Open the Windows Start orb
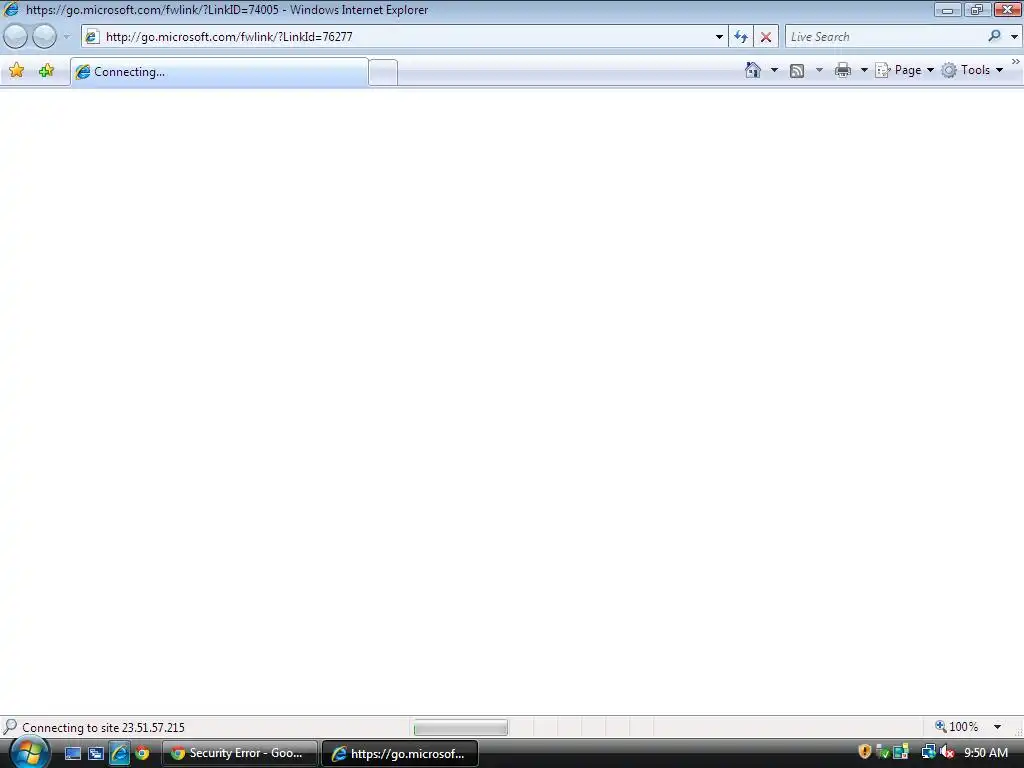 click(29, 753)
